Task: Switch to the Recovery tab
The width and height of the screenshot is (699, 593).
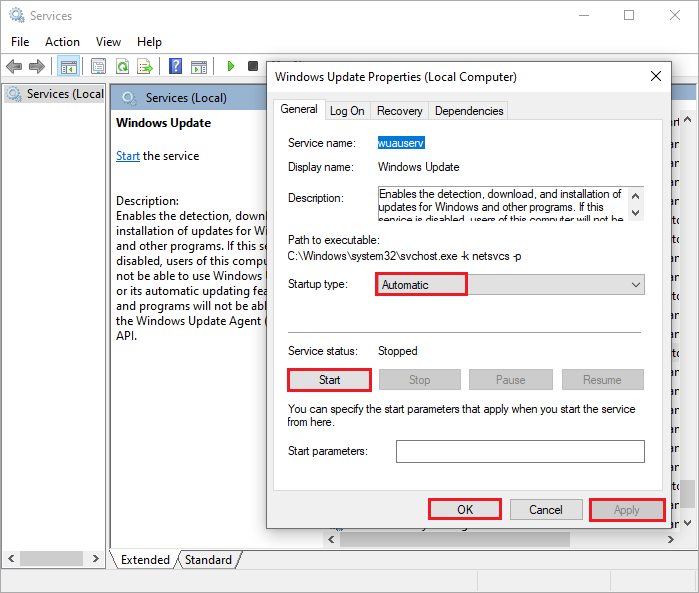Action: (x=399, y=111)
